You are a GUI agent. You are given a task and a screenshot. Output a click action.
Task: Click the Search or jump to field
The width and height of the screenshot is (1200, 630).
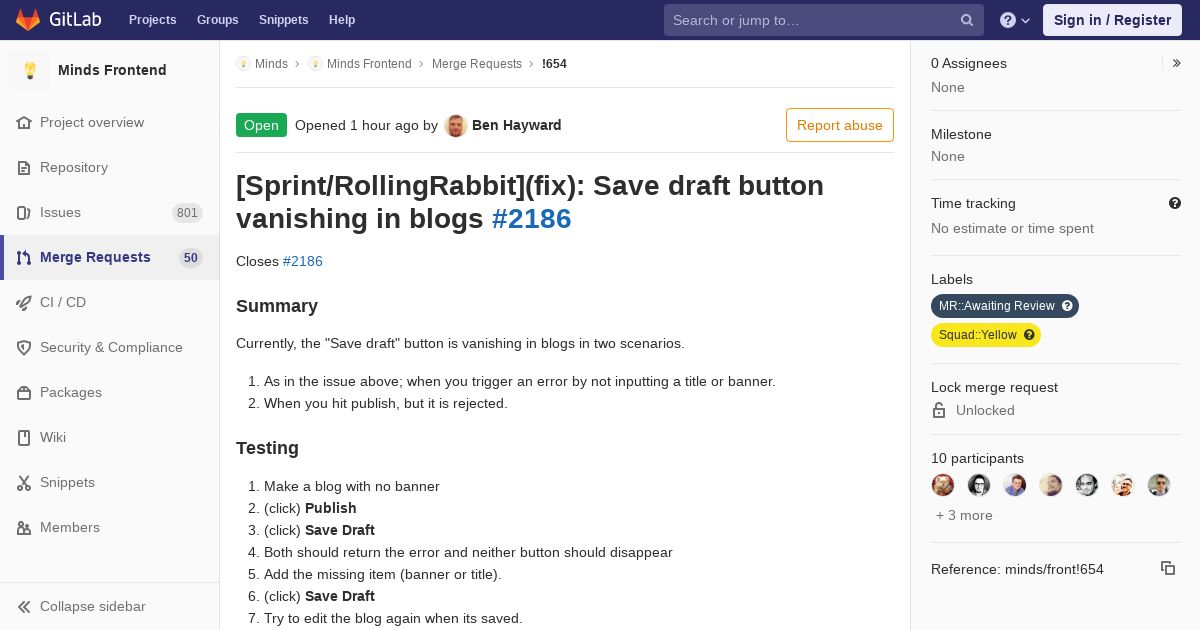(x=824, y=20)
